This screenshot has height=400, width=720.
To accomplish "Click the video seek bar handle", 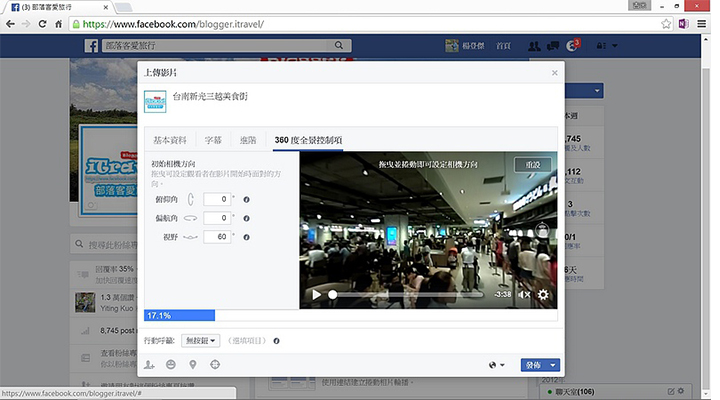I will (x=332, y=294).
